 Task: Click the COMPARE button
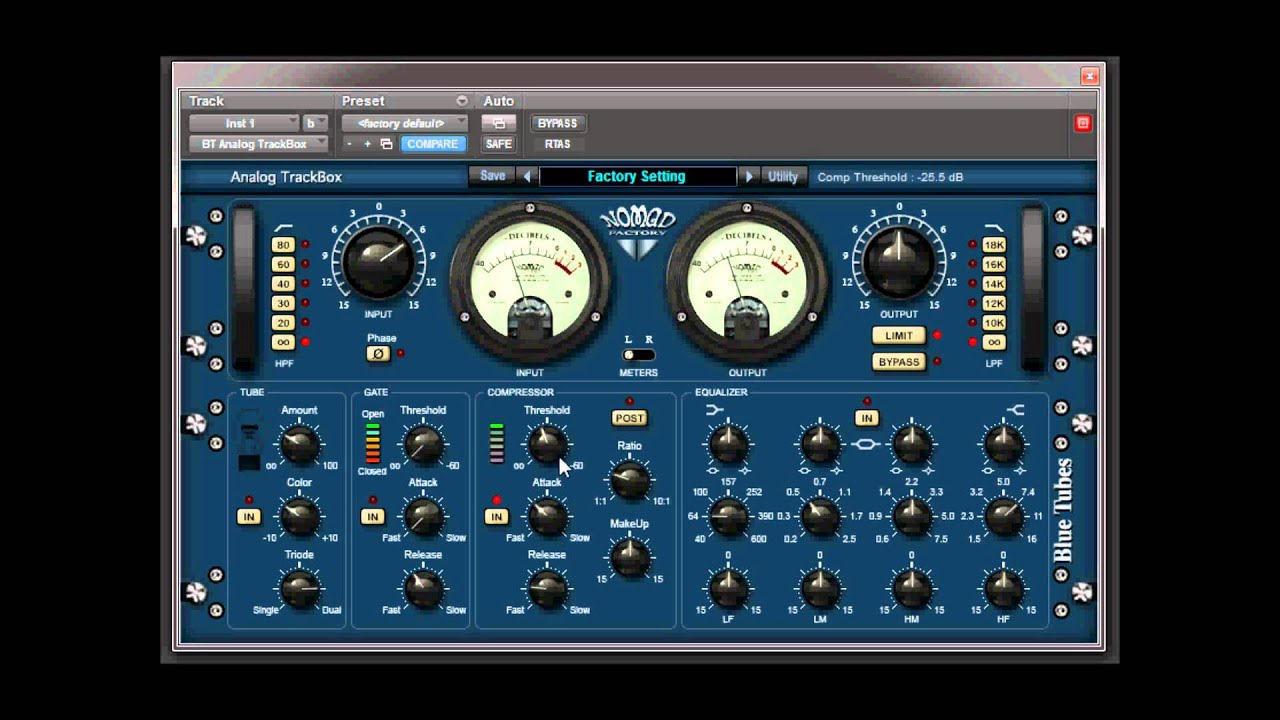pos(433,144)
